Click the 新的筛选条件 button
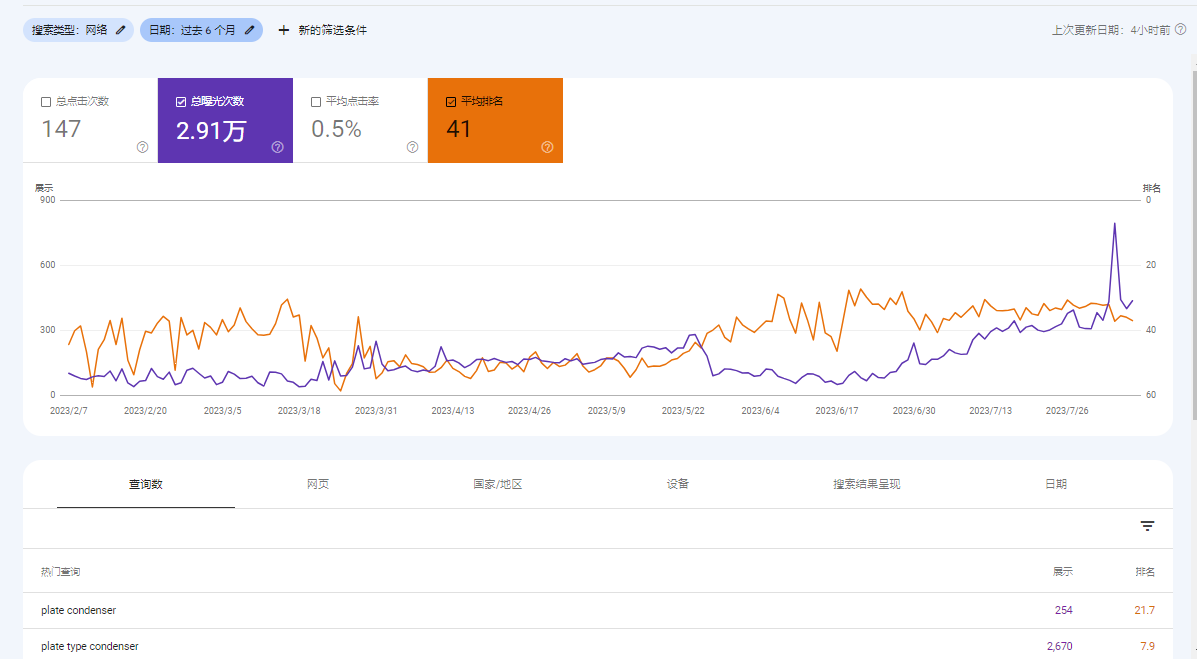The width and height of the screenshot is (1197, 659). click(x=332, y=30)
